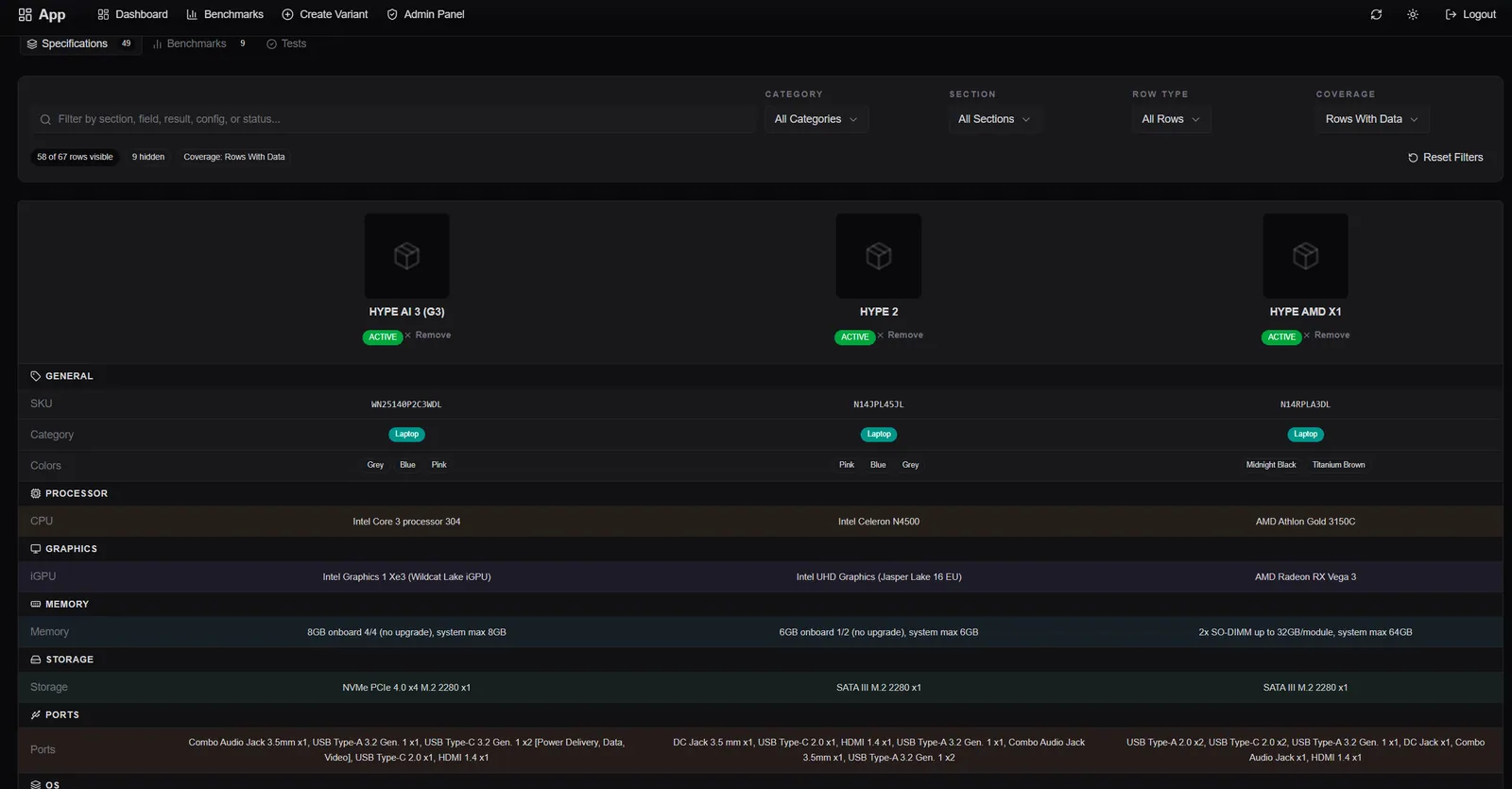1512x789 pixels.
Task: Open the All Rows row type dropdown
Action: tap(1171, 119)
